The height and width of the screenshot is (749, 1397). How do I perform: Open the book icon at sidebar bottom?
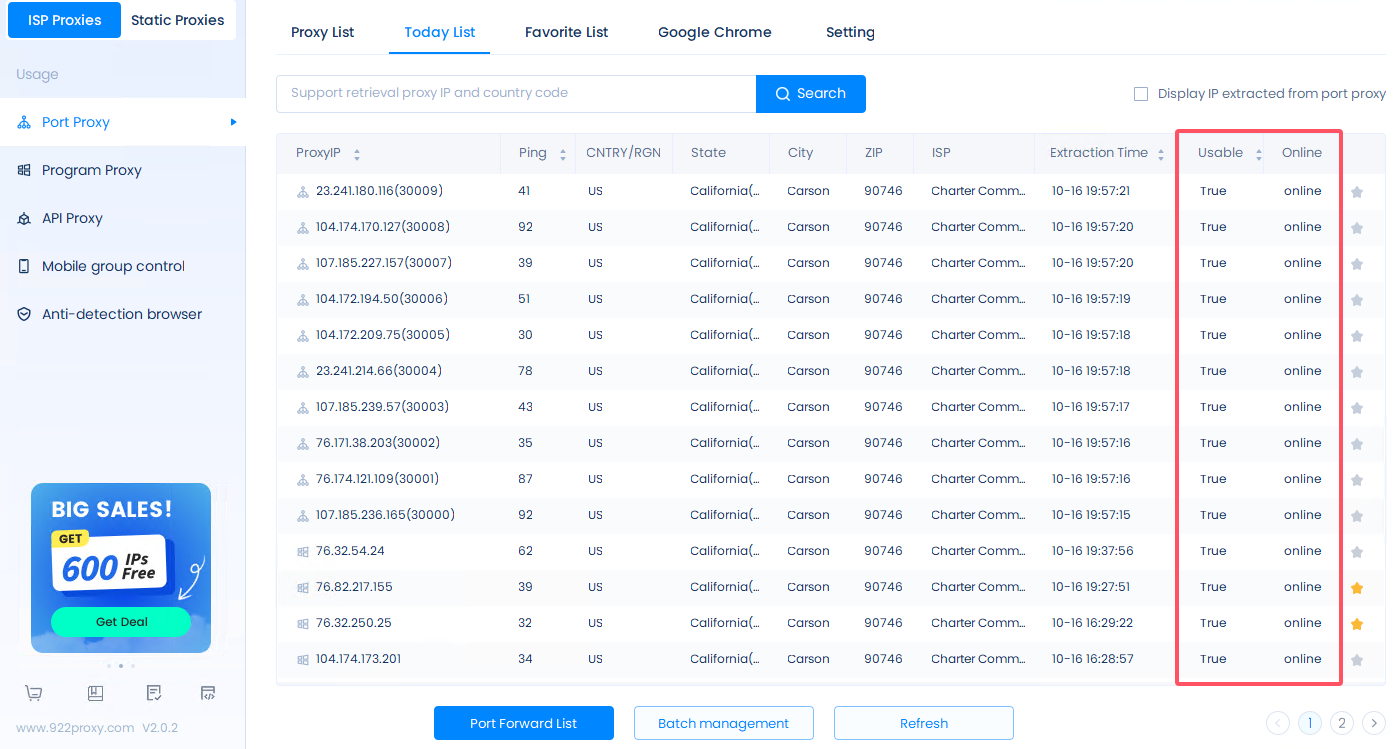[95, 693]
